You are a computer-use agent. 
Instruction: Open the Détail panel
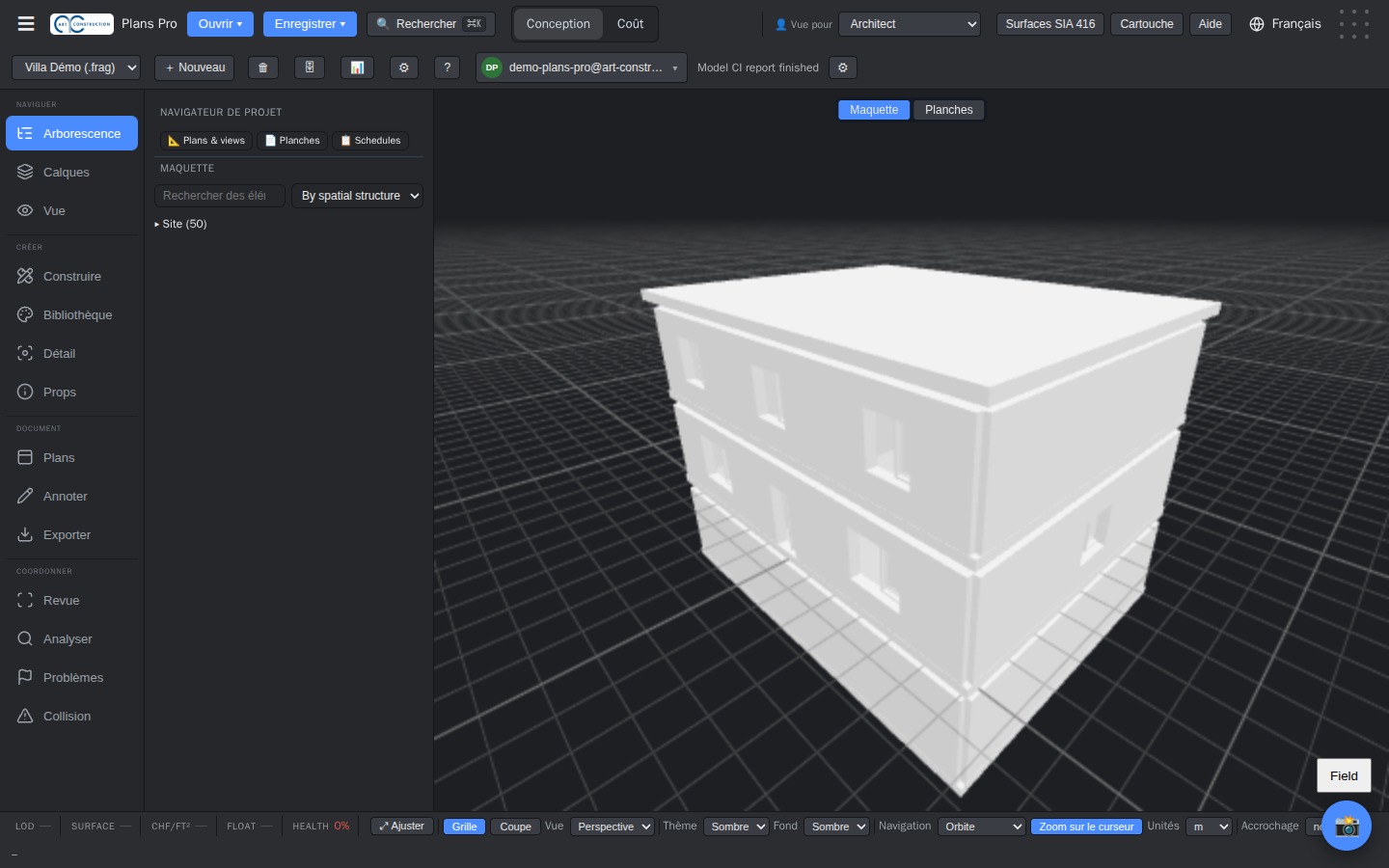[x=72, y=353]
